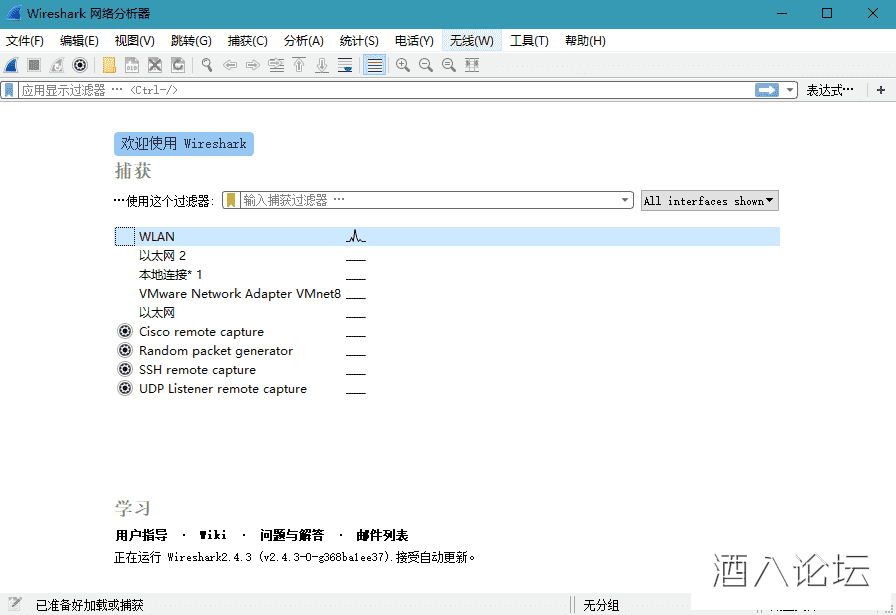Toggle auto-scroll during live capture
Screen dimensions: 896x615
click(x=345, y=65)
